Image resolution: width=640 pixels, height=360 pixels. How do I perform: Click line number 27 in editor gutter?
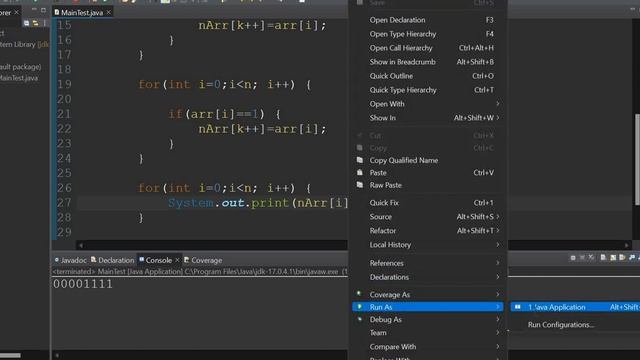pos(64,202)
